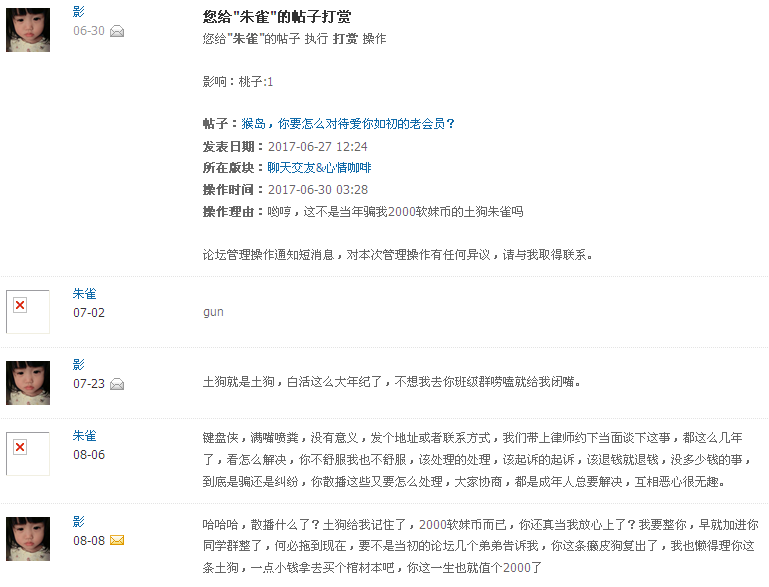Click the message starting 哈哈哈，散播什么了
The height and width of the screenshot is (587, 769).
481,546
